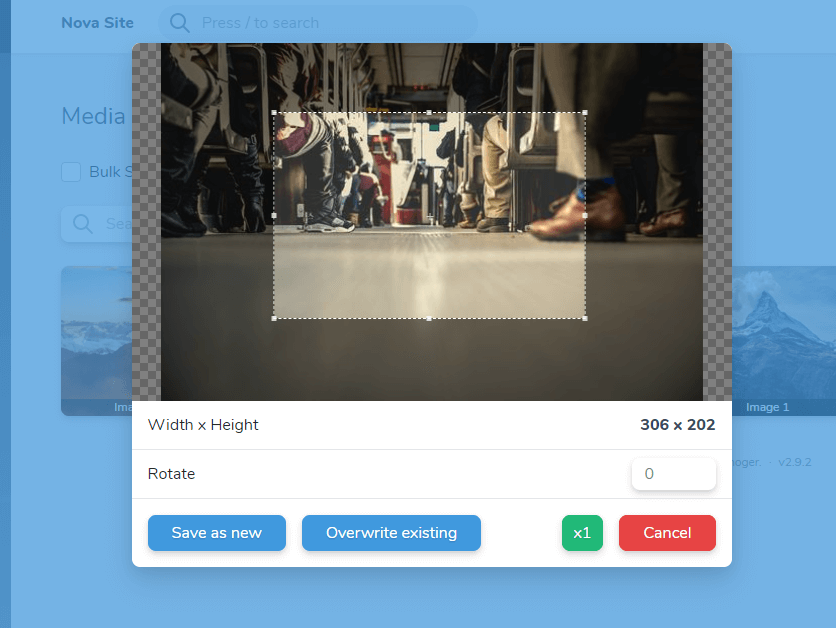Click the magnifier icon in the top search bar
836x628 pixels.
pyautogui.click(x=179, y=23)
